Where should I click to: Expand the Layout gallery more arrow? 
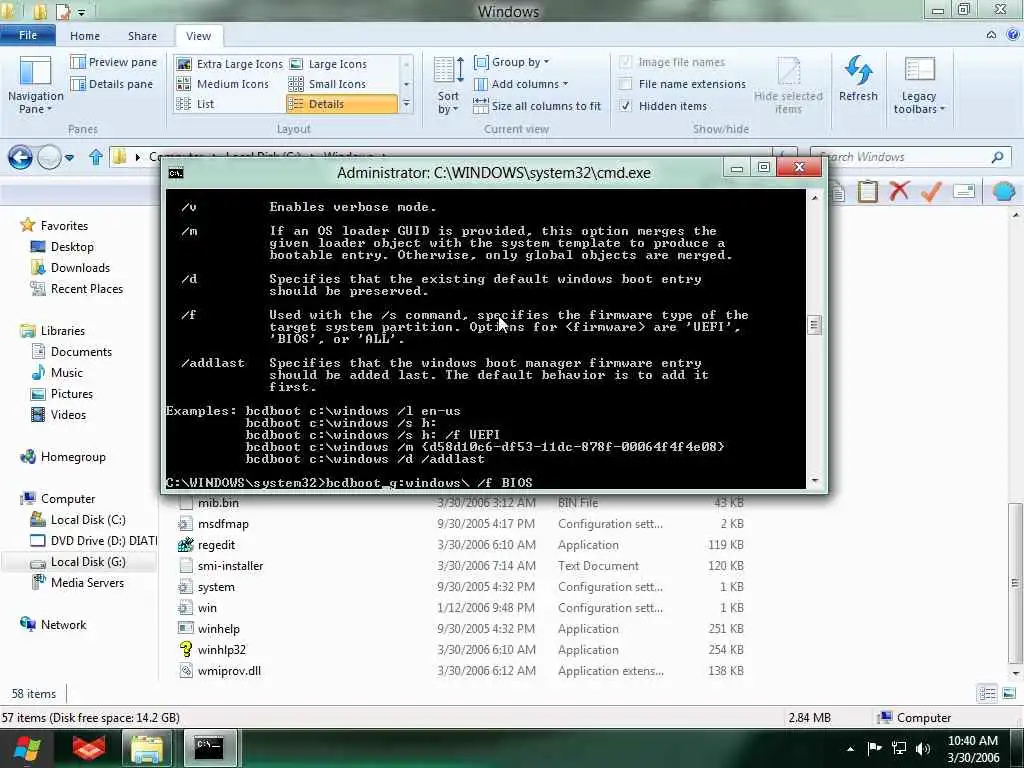tap(406, 104)
